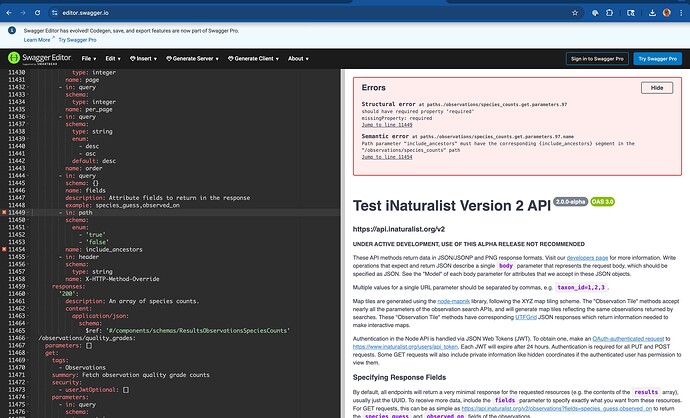The height and width of the screenshot is (418, 690).
Task: Click the extension icon left of the puzzle icon
Action: (x=595, y=13)
